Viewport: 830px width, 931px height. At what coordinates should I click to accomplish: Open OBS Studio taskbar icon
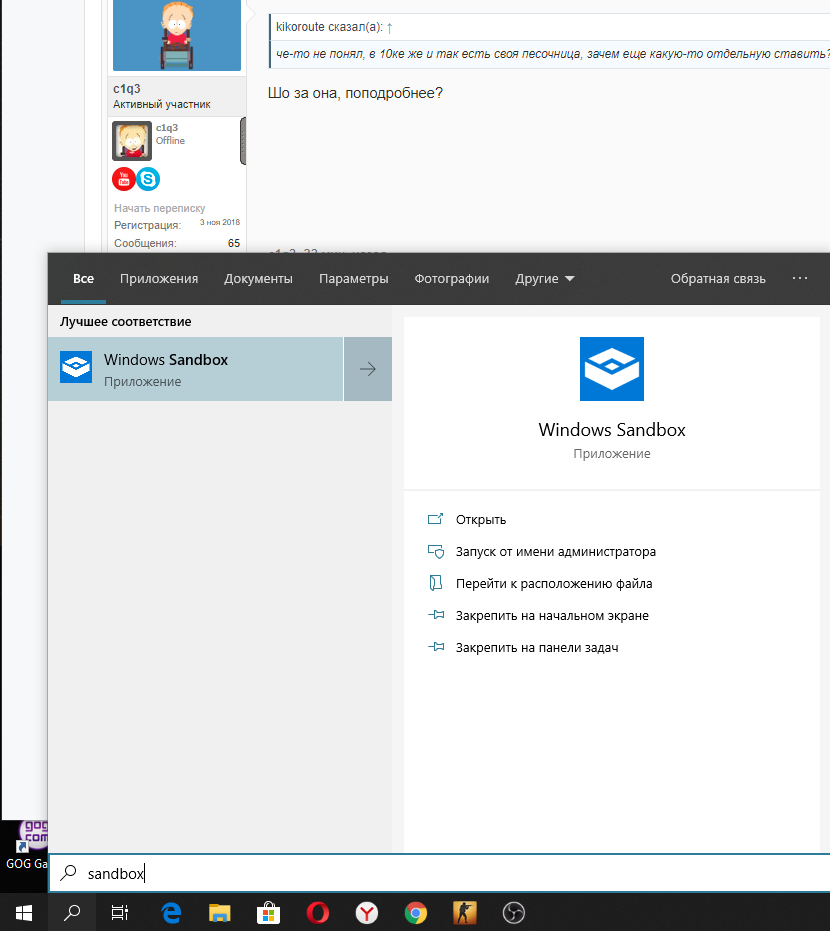[x=514, y=913]
